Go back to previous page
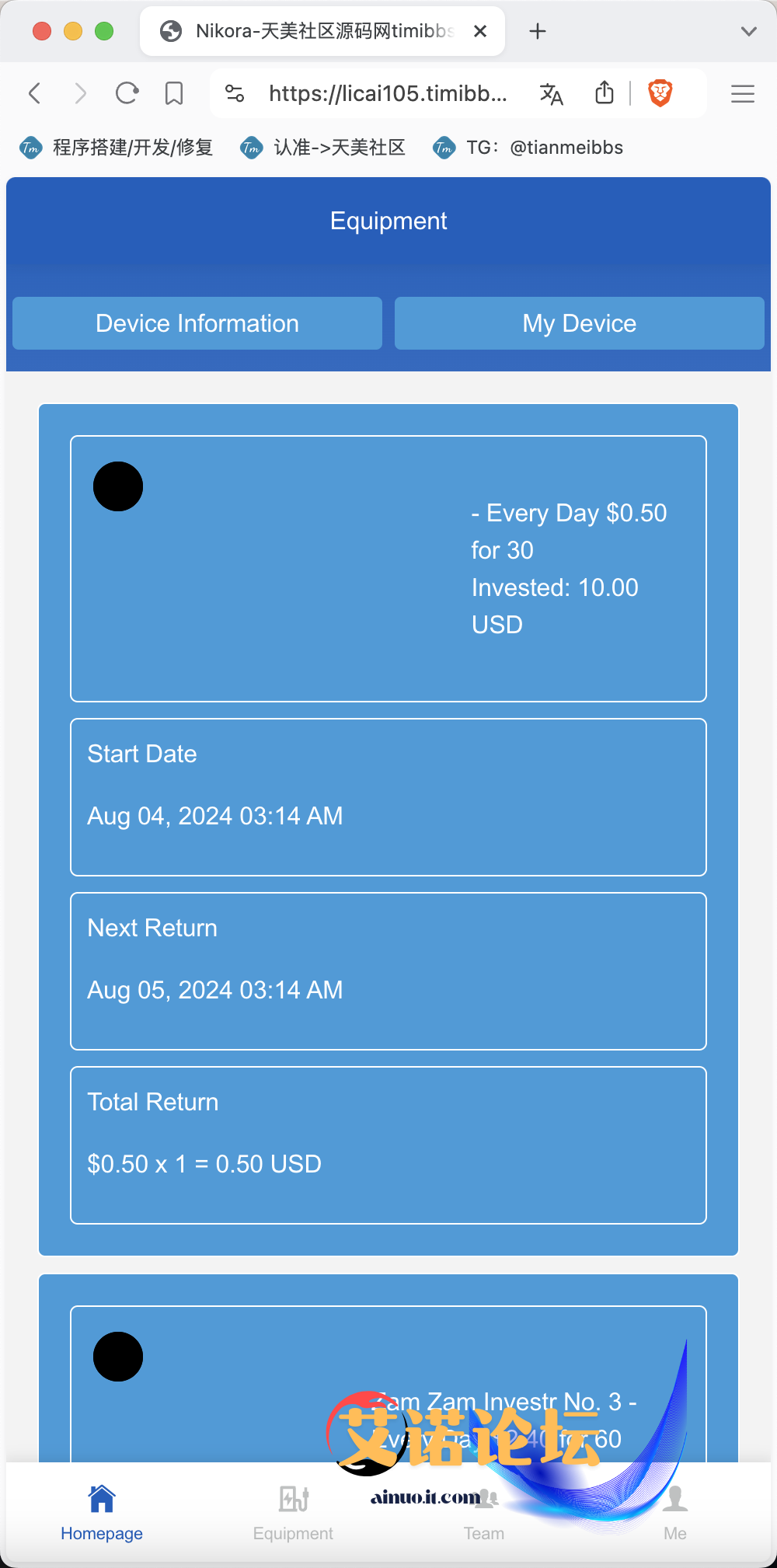The width and height of the screenshot is (777, 1568). pyautogui.click(x=34, y=93)
